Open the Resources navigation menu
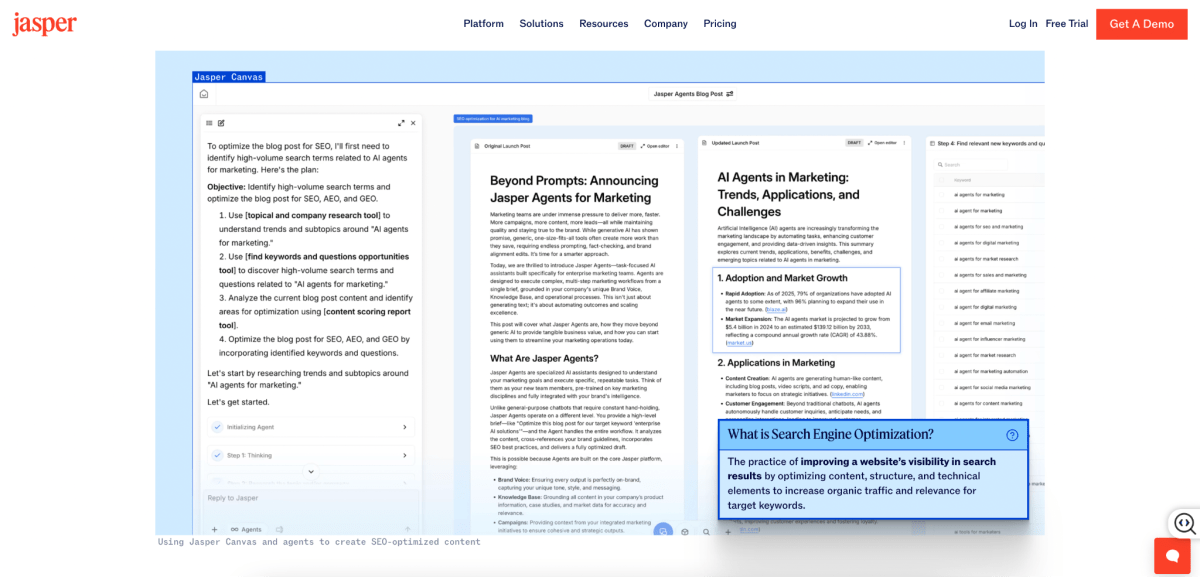 [604, 24]
